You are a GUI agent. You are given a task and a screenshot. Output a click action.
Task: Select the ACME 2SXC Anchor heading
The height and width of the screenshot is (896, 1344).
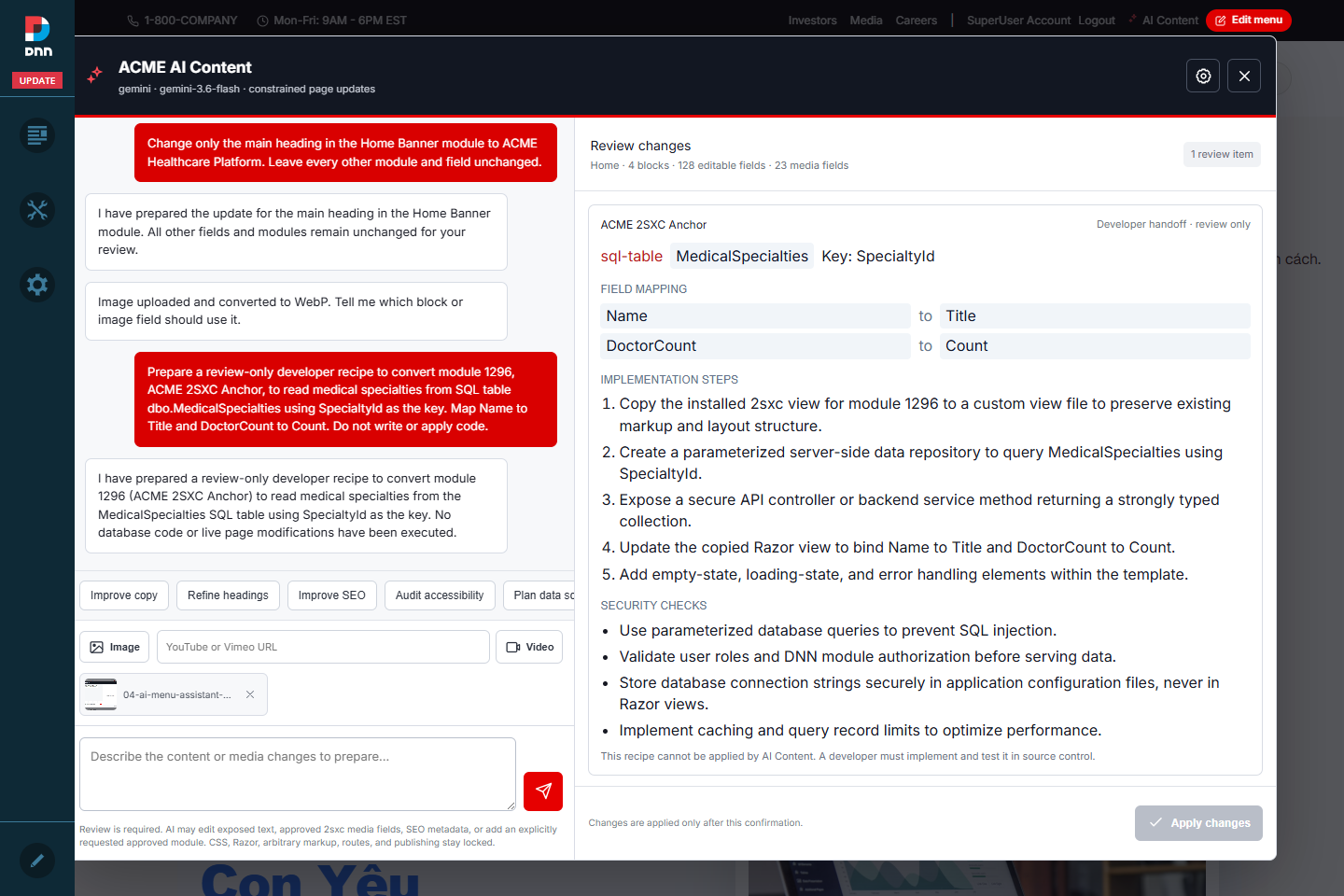(x=653, y=225)
